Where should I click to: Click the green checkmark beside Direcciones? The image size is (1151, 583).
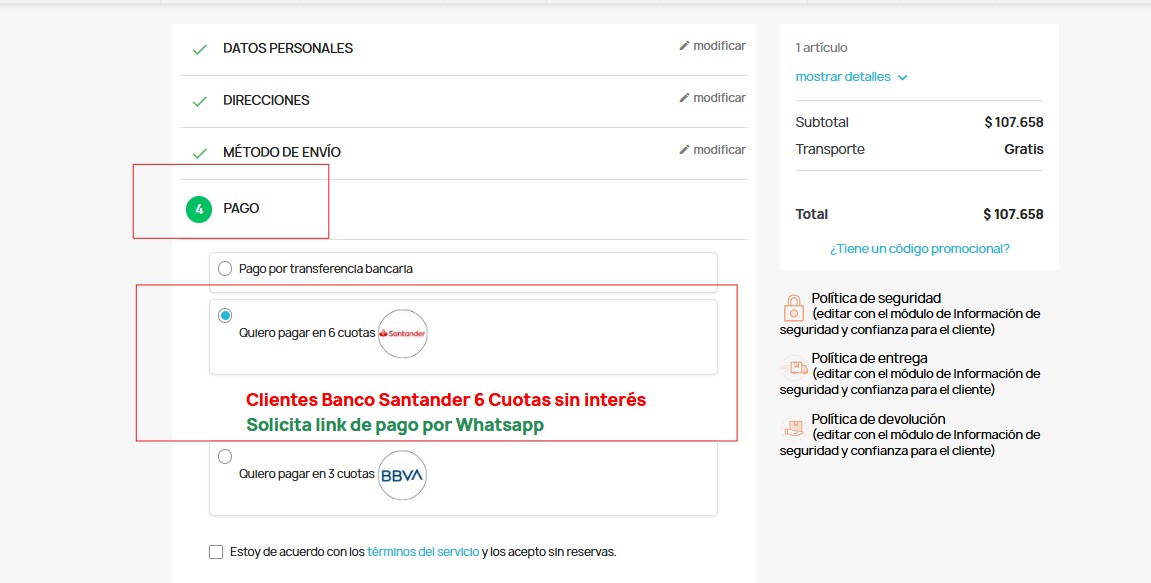(200, 101)
